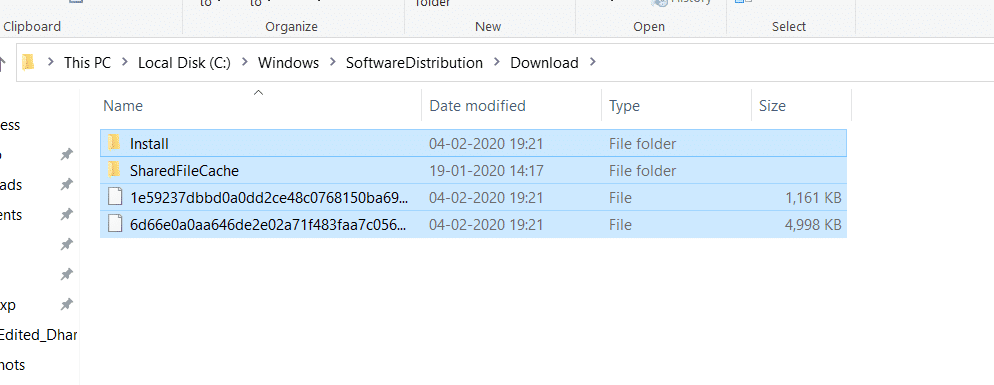Image resolution: width=994 pixels, height=385 pixels.
Task: Select file 6d66e0a0aa646de2e02a71f483faa7c056...
Action: 269,225
